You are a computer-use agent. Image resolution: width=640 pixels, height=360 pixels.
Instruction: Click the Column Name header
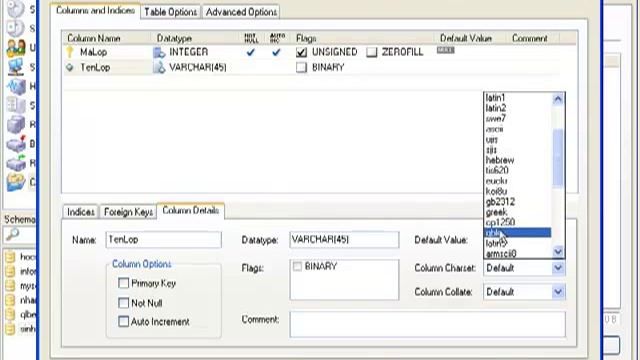click(94, 38)
